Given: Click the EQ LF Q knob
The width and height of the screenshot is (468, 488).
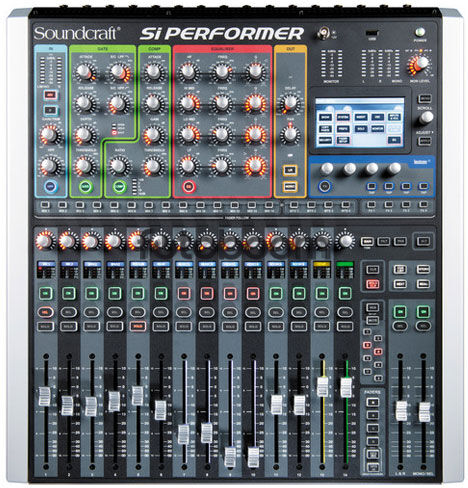Looking at the screenshot, I should tap(255, 166).
